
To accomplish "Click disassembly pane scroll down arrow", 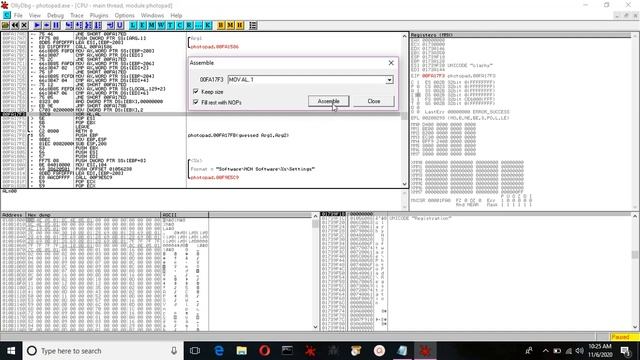I will pos(404,184).
